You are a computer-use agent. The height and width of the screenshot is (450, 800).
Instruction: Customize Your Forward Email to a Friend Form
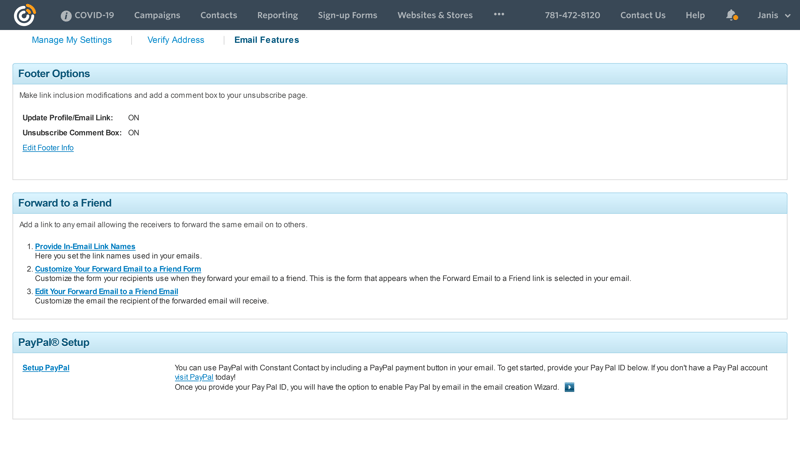118,269
